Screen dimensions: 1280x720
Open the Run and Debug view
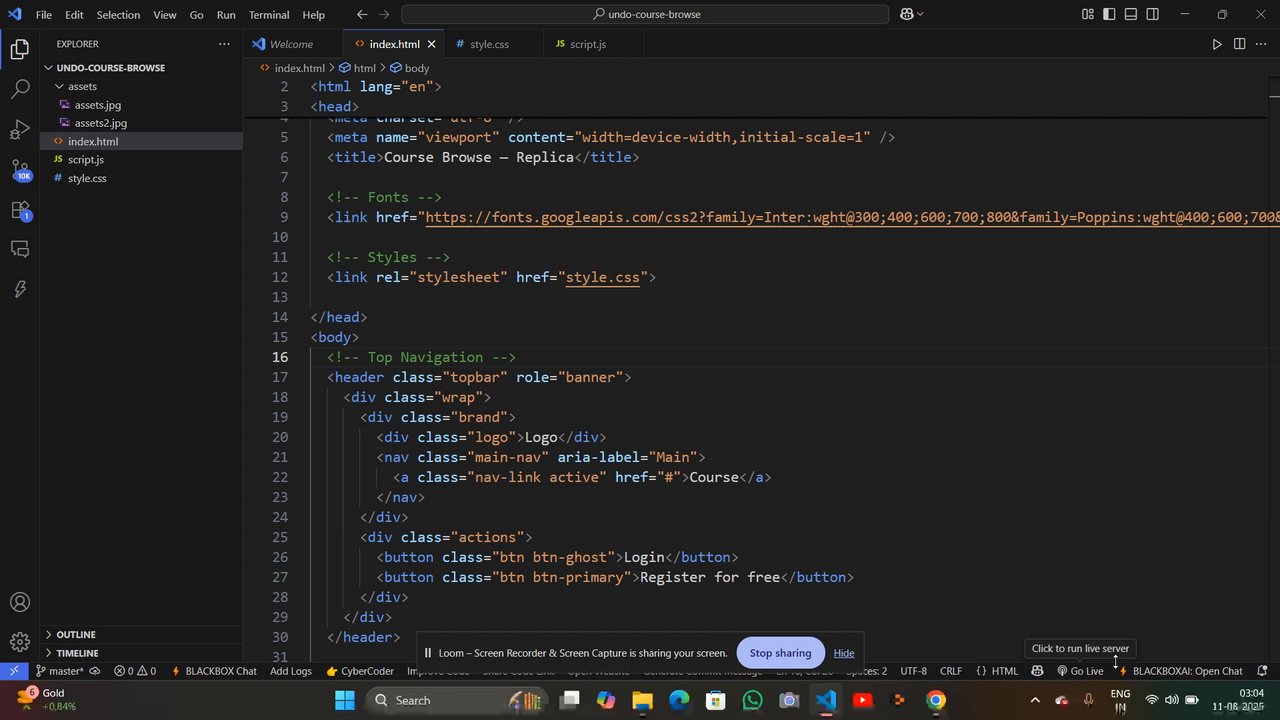pyautogui.click(x=20, y=130)
